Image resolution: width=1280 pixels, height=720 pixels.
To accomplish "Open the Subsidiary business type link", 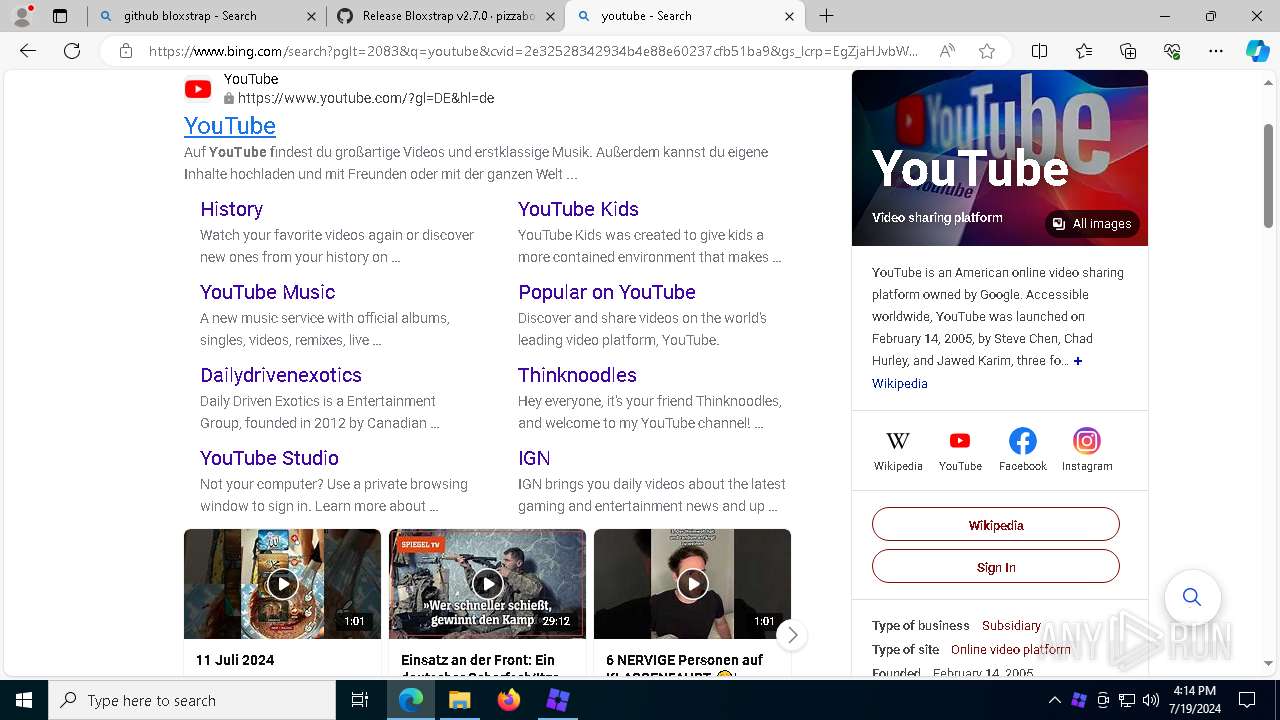I will [1011, 626].
